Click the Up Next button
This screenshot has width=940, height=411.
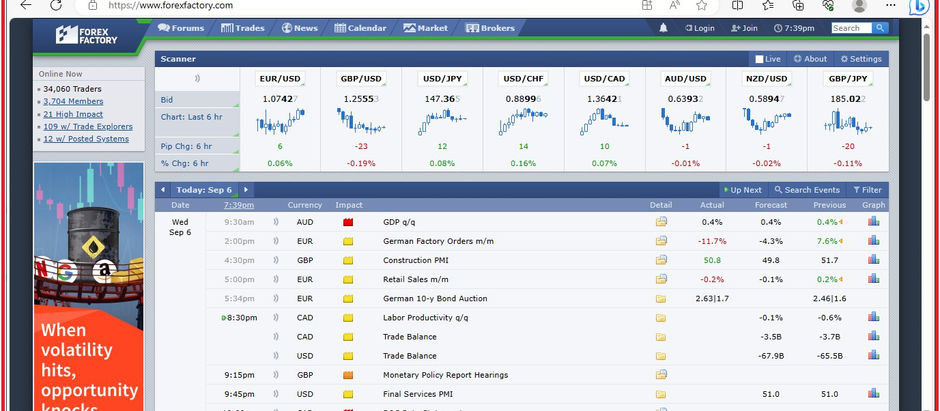(742, 190)
